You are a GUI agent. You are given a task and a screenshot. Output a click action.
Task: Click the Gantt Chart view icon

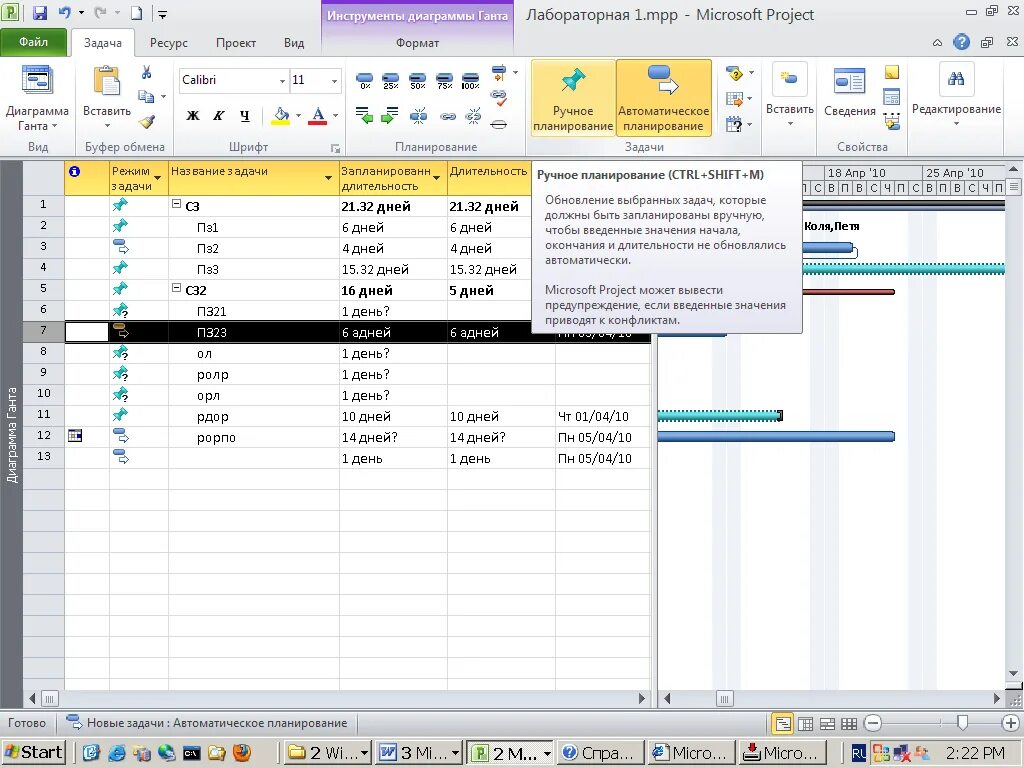[x=37, y=81]
